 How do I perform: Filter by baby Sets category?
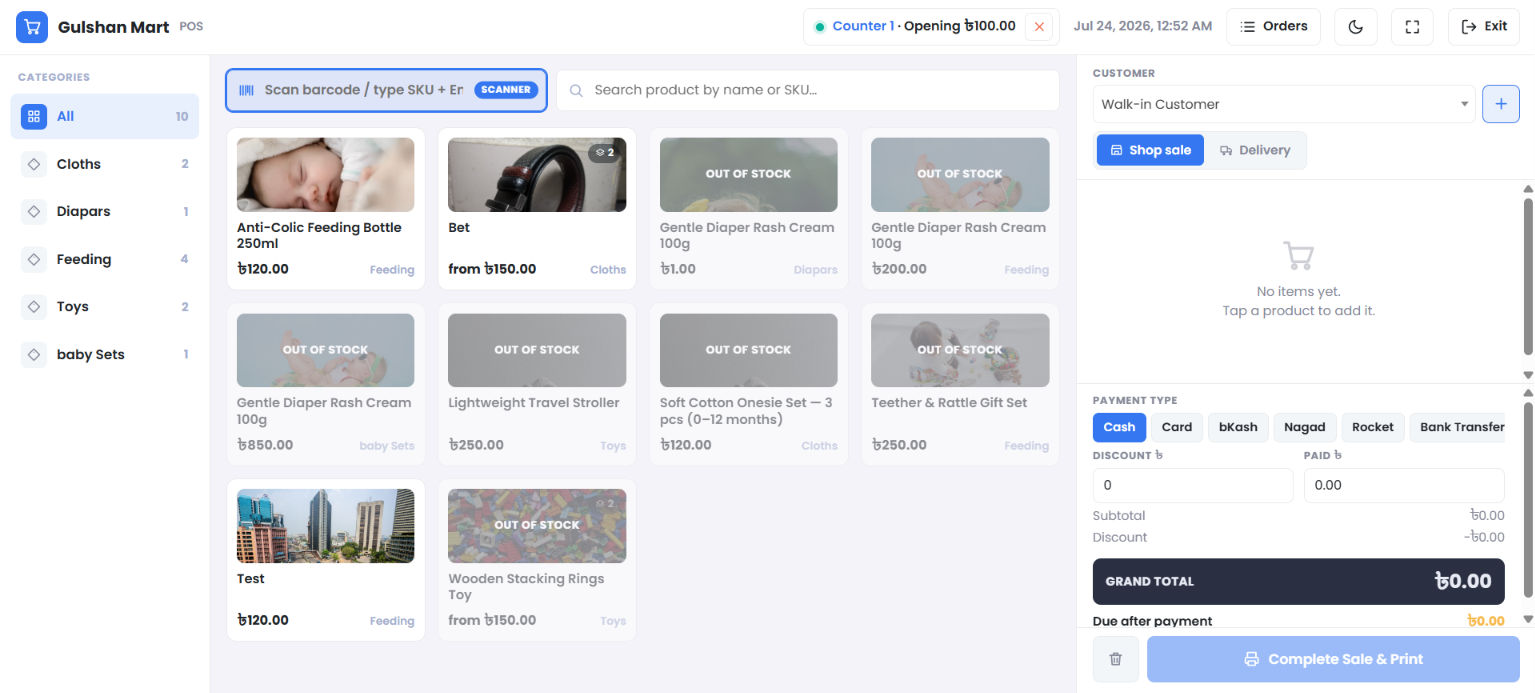coord(105,354)
